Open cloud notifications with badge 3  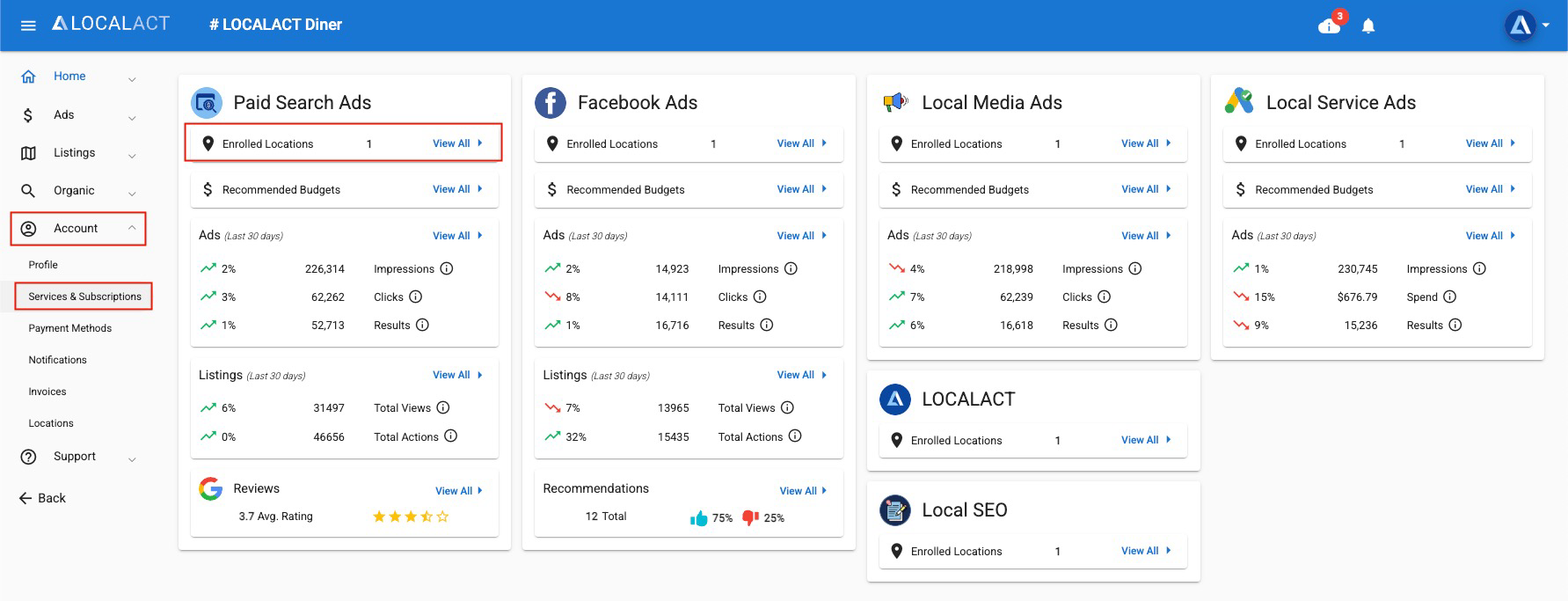[1330, 25]
